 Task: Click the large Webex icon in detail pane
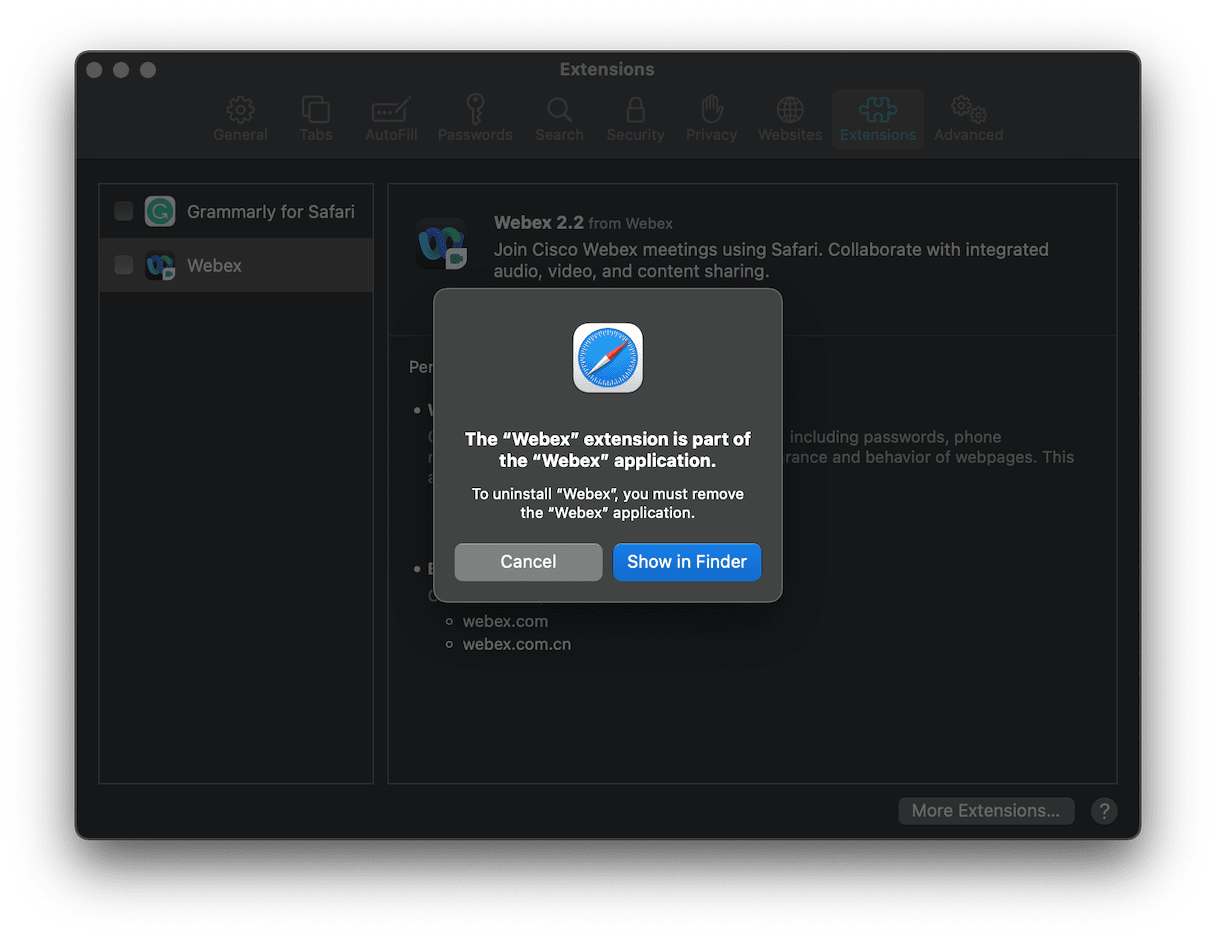tap(441, 244)
